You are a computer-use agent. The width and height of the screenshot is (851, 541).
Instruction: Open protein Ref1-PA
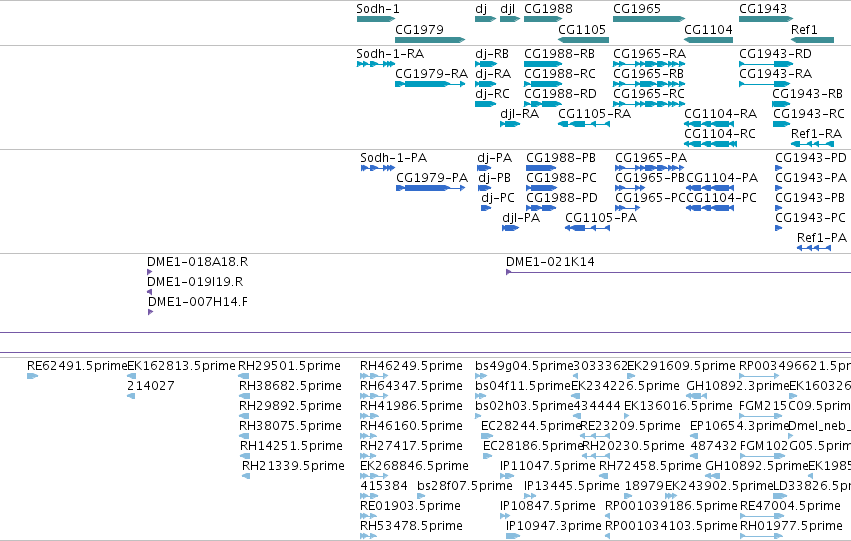click(814, 248)
